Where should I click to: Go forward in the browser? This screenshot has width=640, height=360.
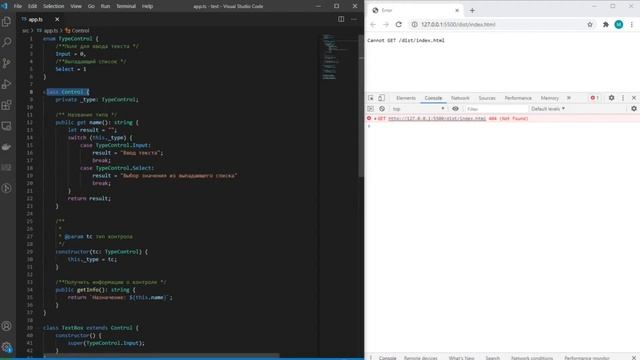coord(386,24)
